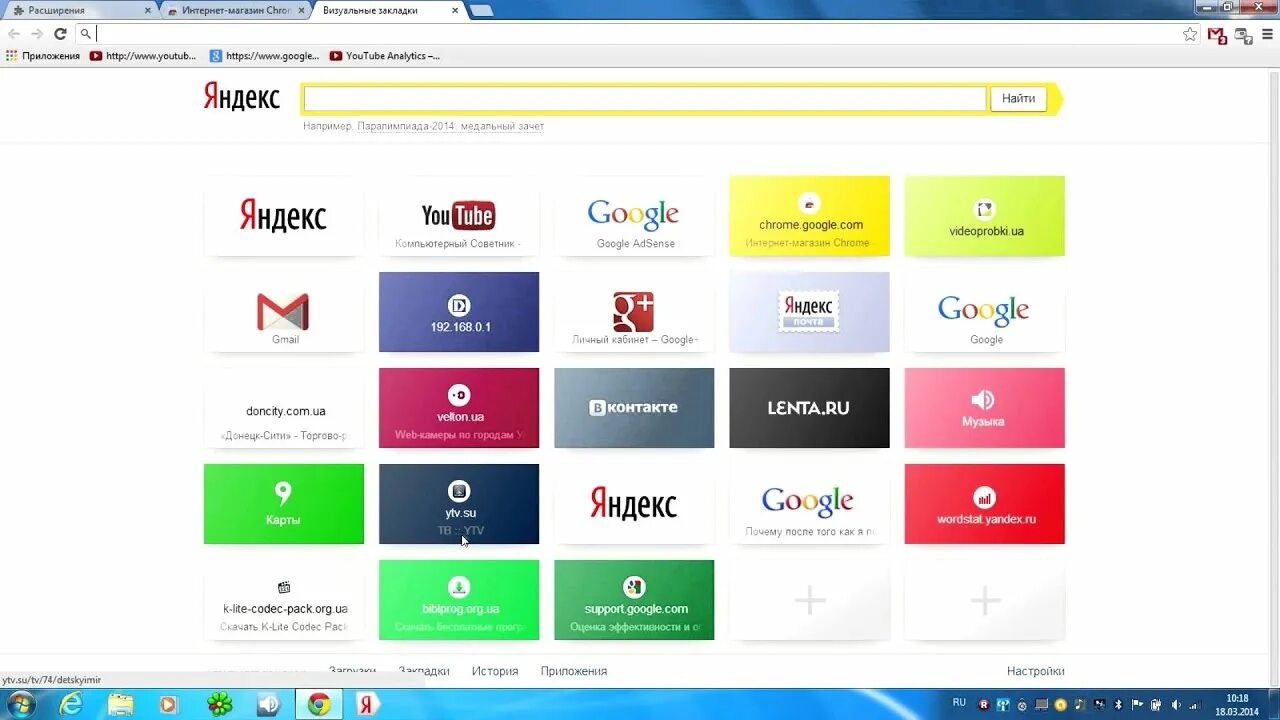Focus the Chrome address bar
1280x720 pixels.
tap(636, 33)
